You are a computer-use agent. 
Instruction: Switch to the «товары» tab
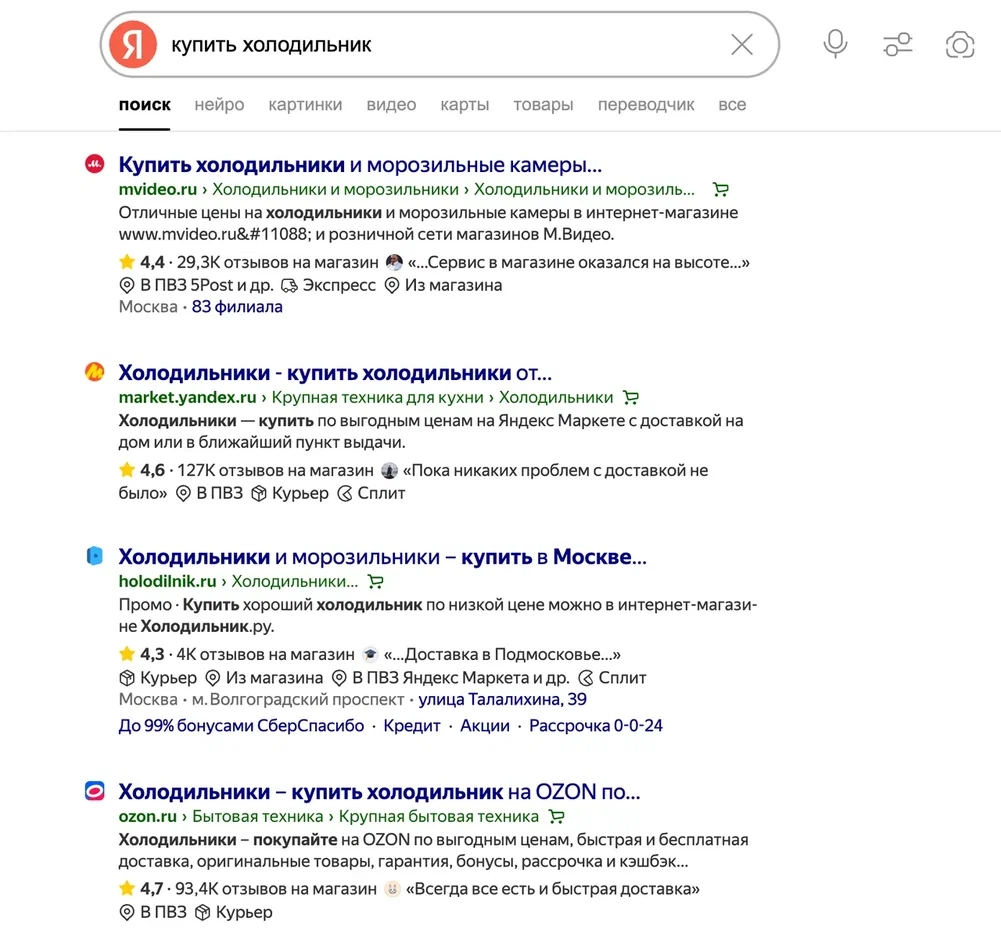tap(543, 105)
